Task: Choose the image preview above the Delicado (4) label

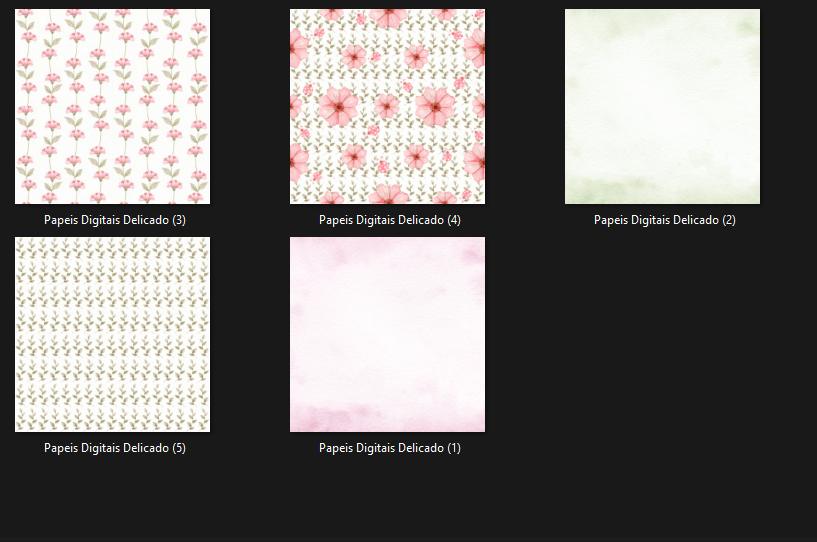Action: point(387,106)
